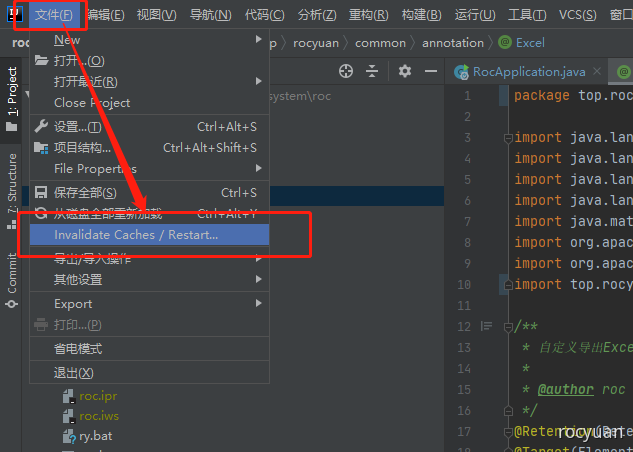Open the 代码(C) menu

click(264, 15)
